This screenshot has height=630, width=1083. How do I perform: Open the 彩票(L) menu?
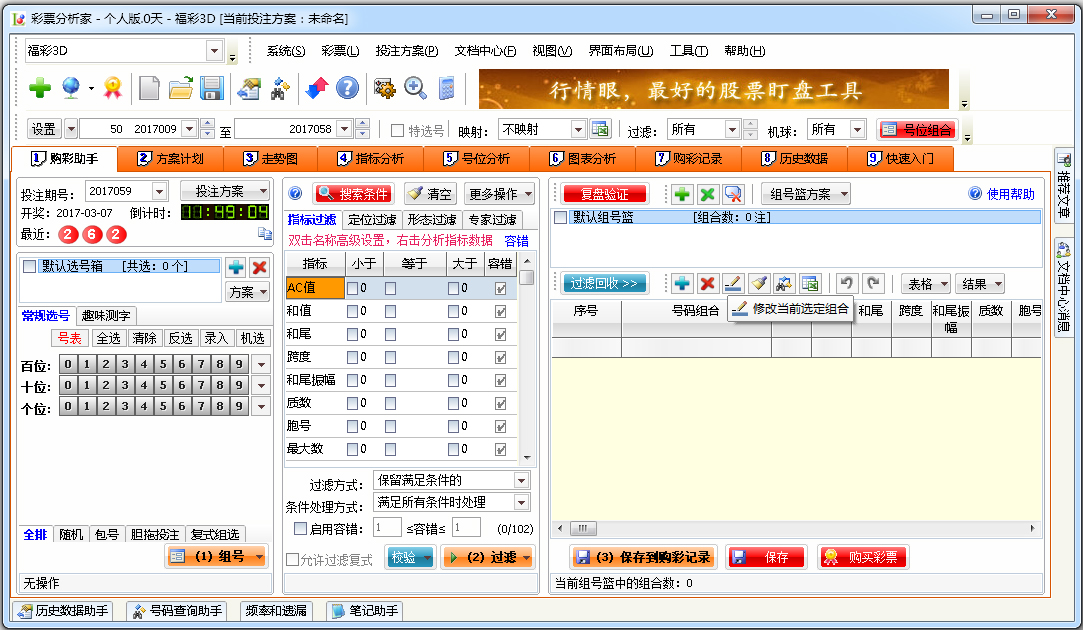(340, 50)
